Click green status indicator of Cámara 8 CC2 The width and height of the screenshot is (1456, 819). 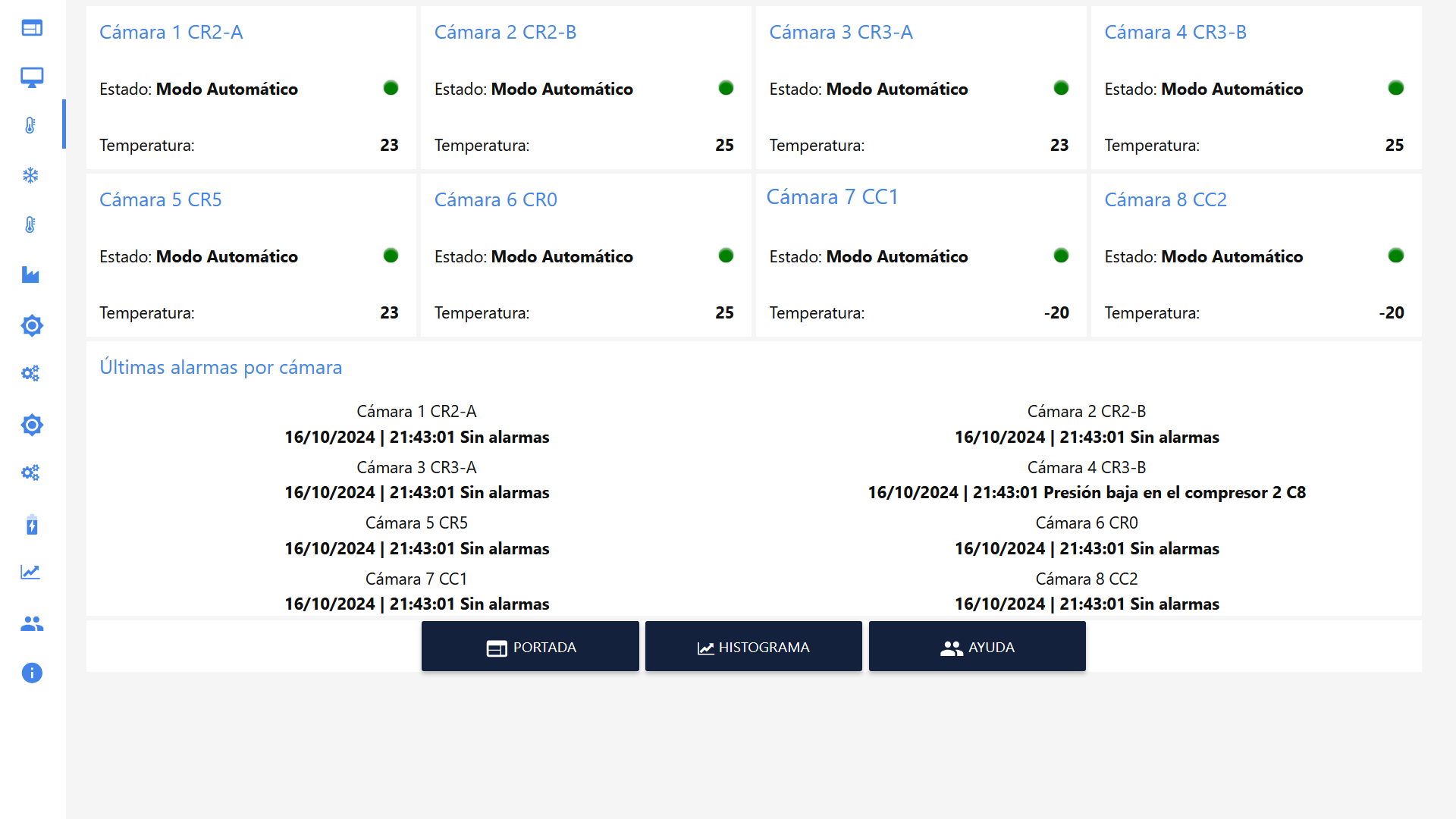coord(1395,256)
